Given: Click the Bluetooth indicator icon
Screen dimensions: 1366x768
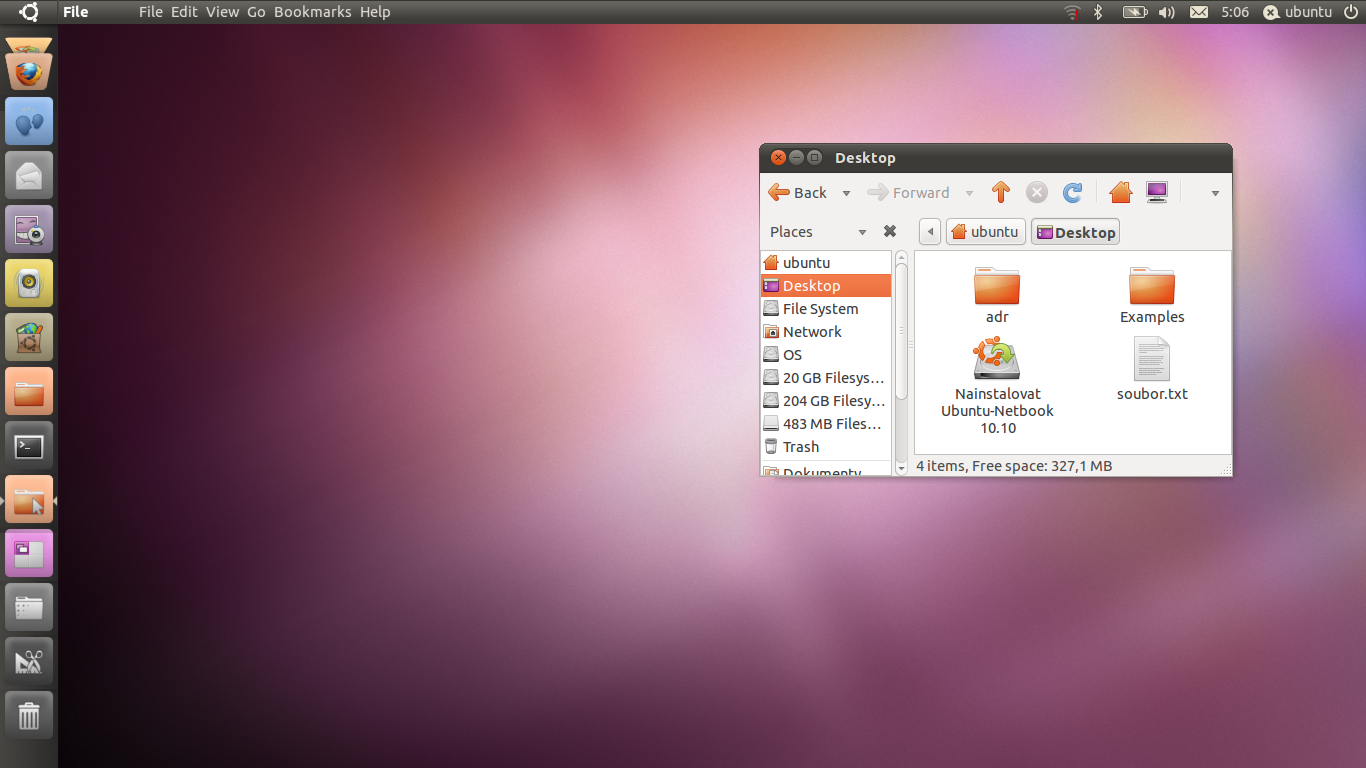Looking at the screenshot, I should 1098,12.
